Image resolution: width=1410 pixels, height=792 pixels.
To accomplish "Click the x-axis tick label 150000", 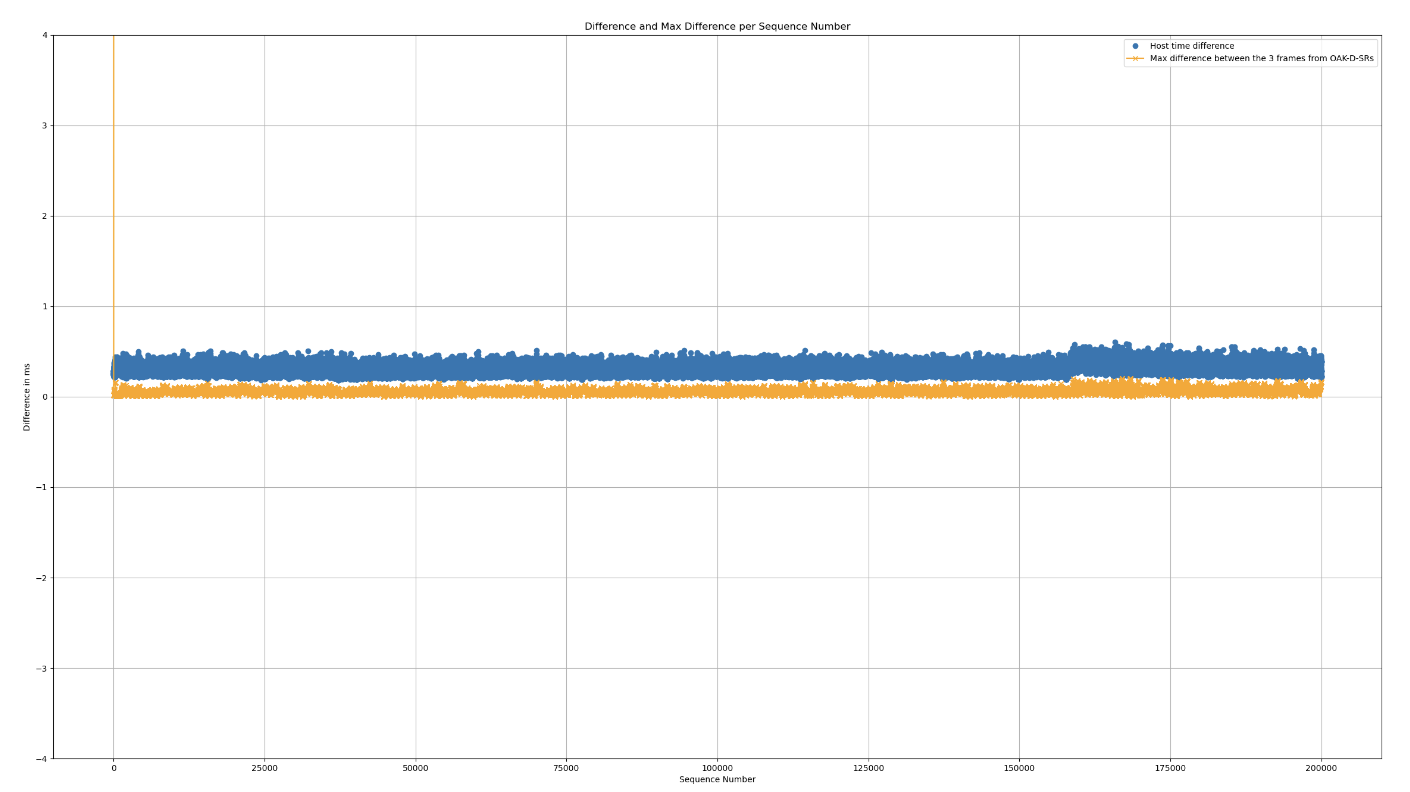I will tap(1019, 768).
